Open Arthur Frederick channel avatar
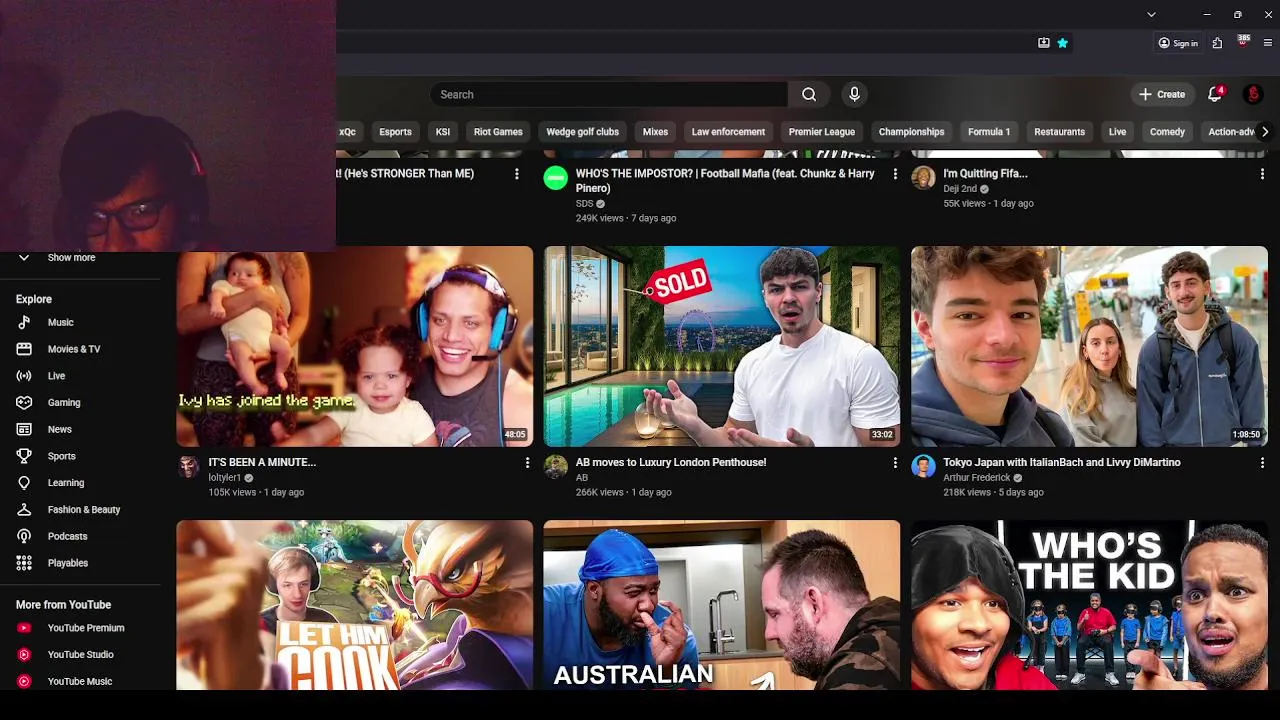1280x720 pixels. point(923,467)
